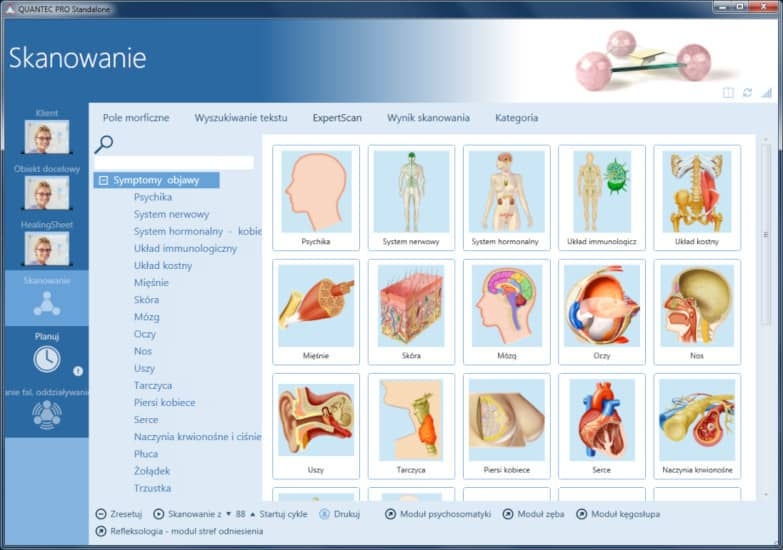The width and height of the screenshot is (783, 550).
Task: Select Układ immunologiczny in the tree
Action: [185, 249]
